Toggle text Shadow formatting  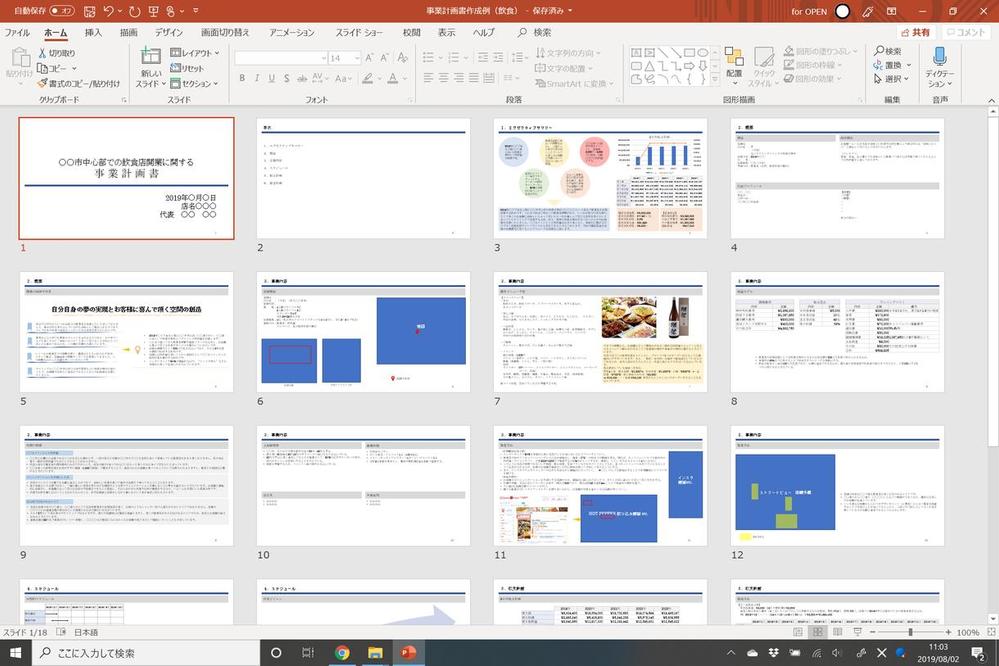point(287,78)
